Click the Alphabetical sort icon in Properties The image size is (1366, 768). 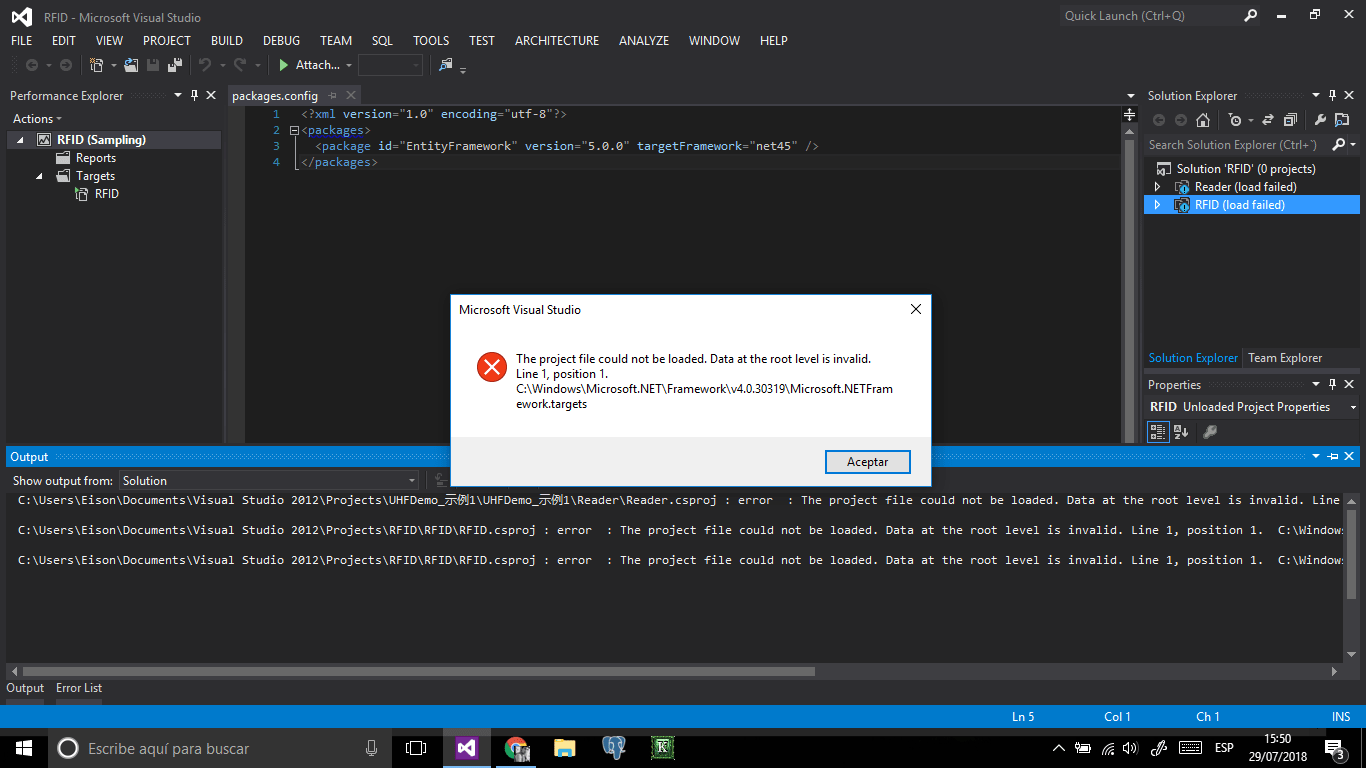[x=1181, y=431]
